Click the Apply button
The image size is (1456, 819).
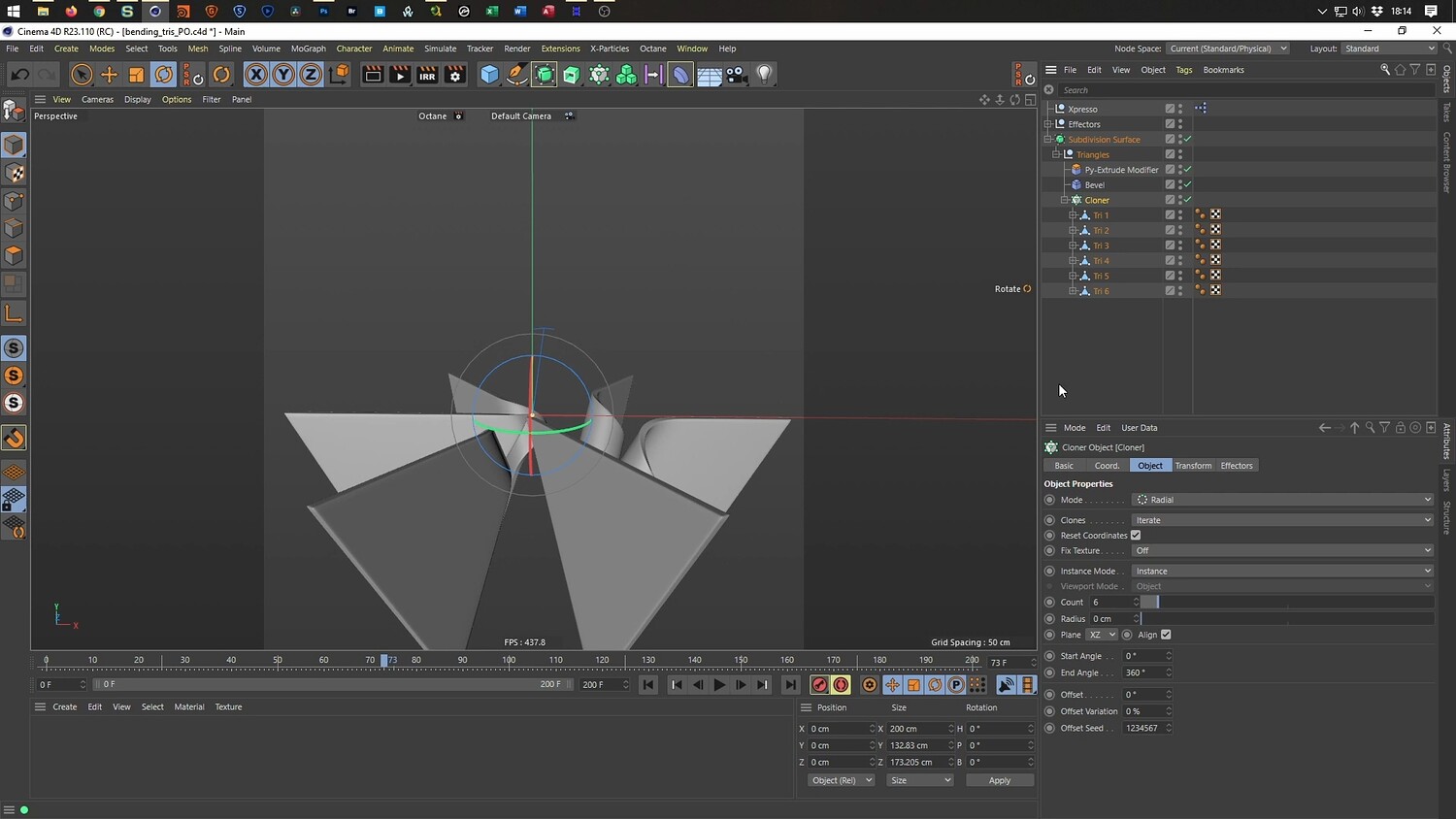click(x=999, y=780)
